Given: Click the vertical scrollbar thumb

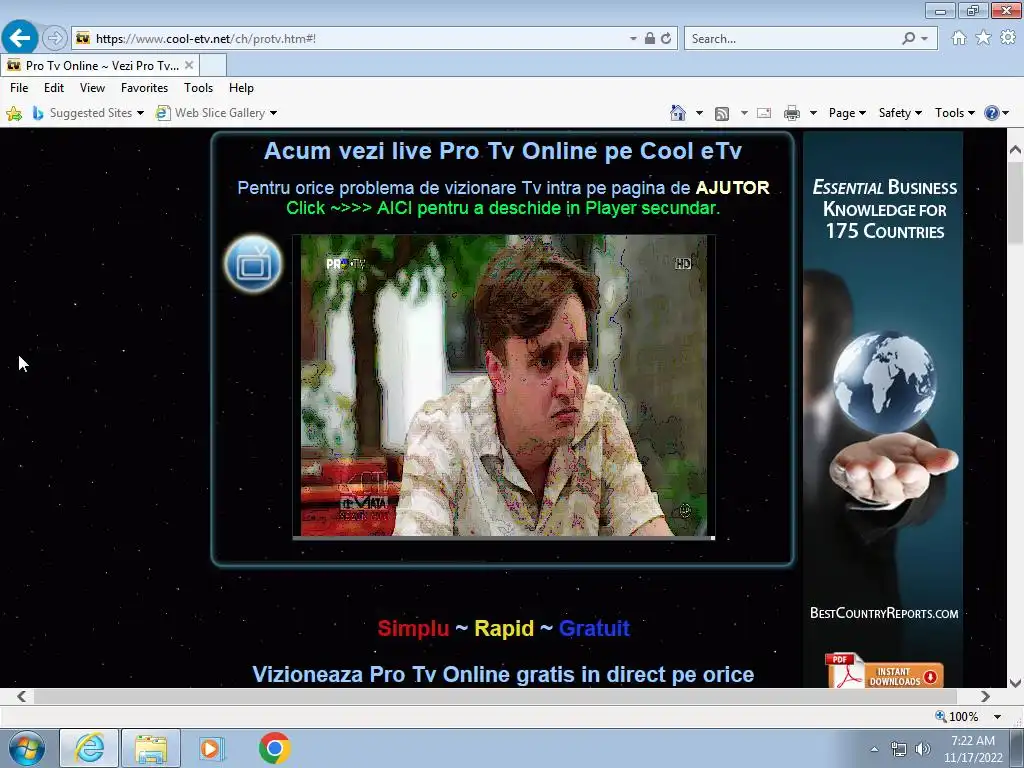Looking at the screenshot, I should [x=1015, y=204].
